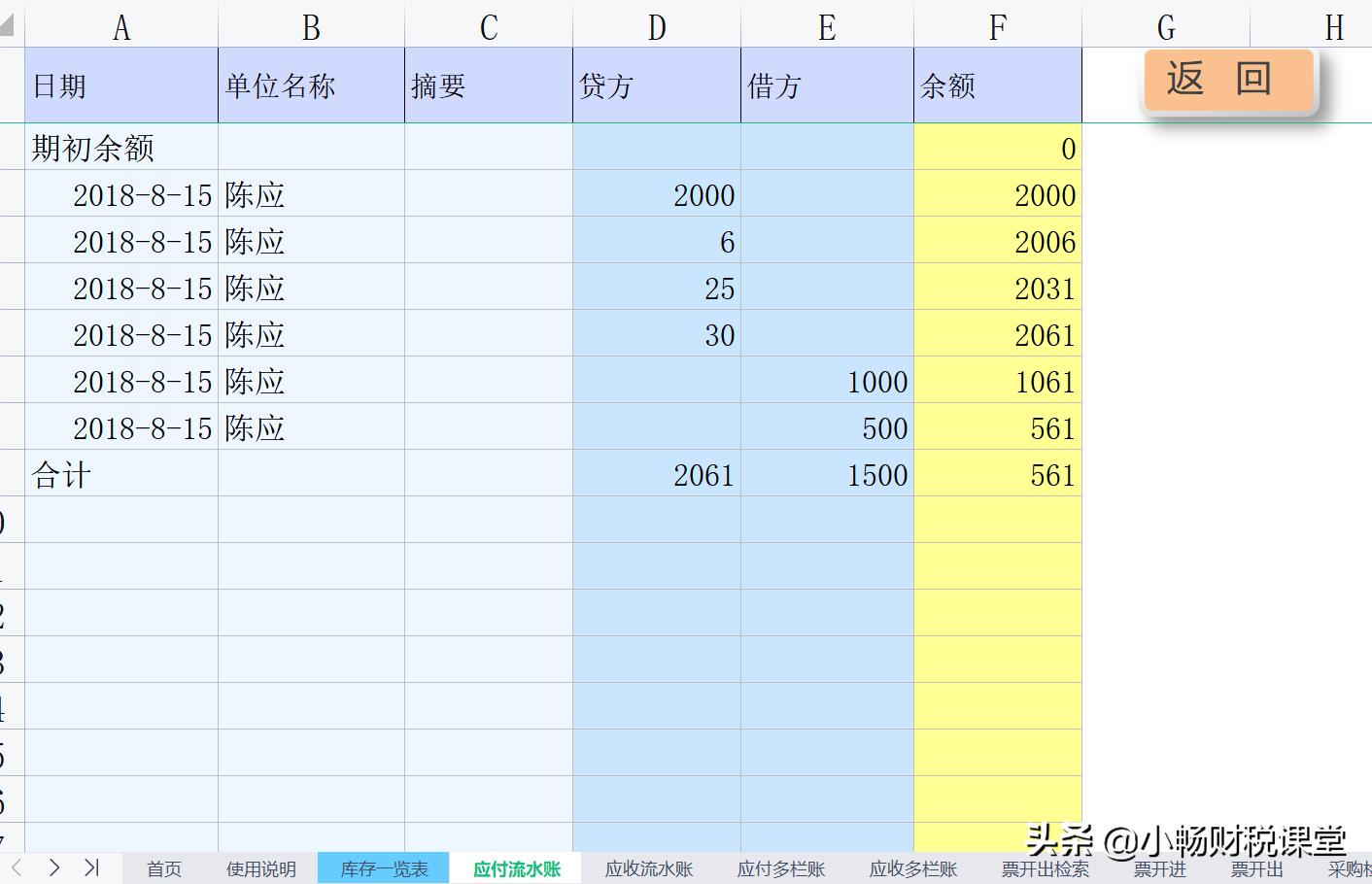This screenshot has width=1372, height=884.
Task: Switch to the 应收流水账 tab
Action: pyautogui.click(x=647, y=869)
